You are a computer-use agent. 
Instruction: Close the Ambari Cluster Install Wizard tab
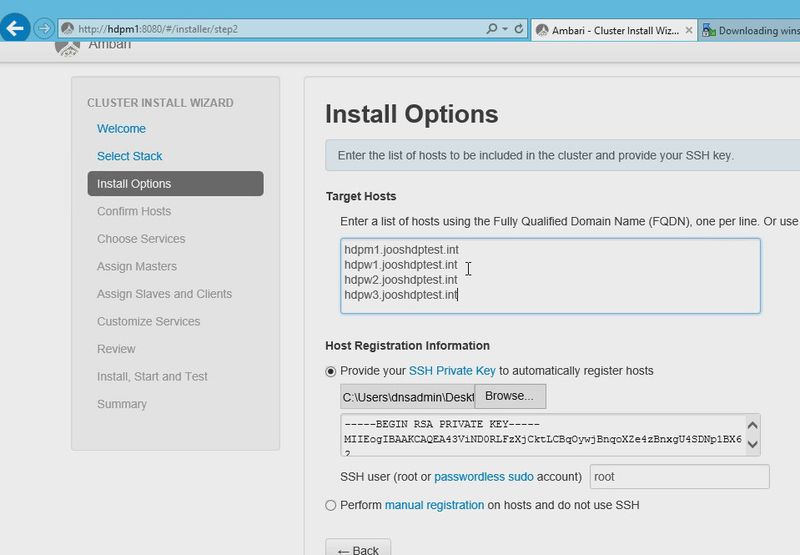(689, 30)
